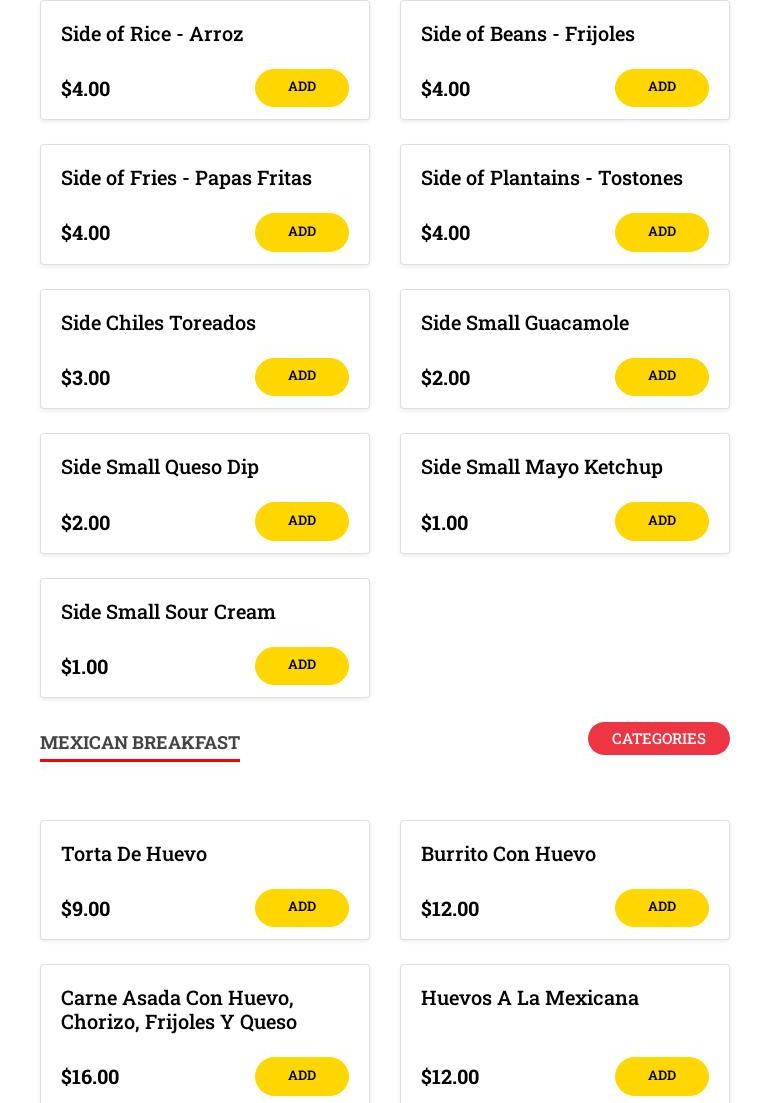Viewport: 770px width, 1103px height.
Task: Add Side of Beans - Frijoles
Action: (x=662, y=88)
